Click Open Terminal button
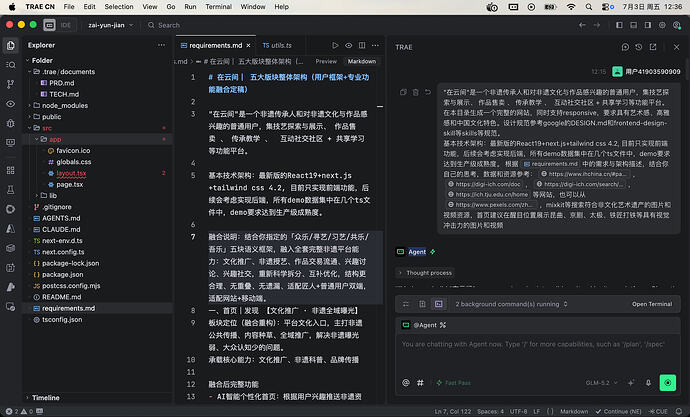The width and height of the screenshot is (690, 417). [x=652, y=304]
